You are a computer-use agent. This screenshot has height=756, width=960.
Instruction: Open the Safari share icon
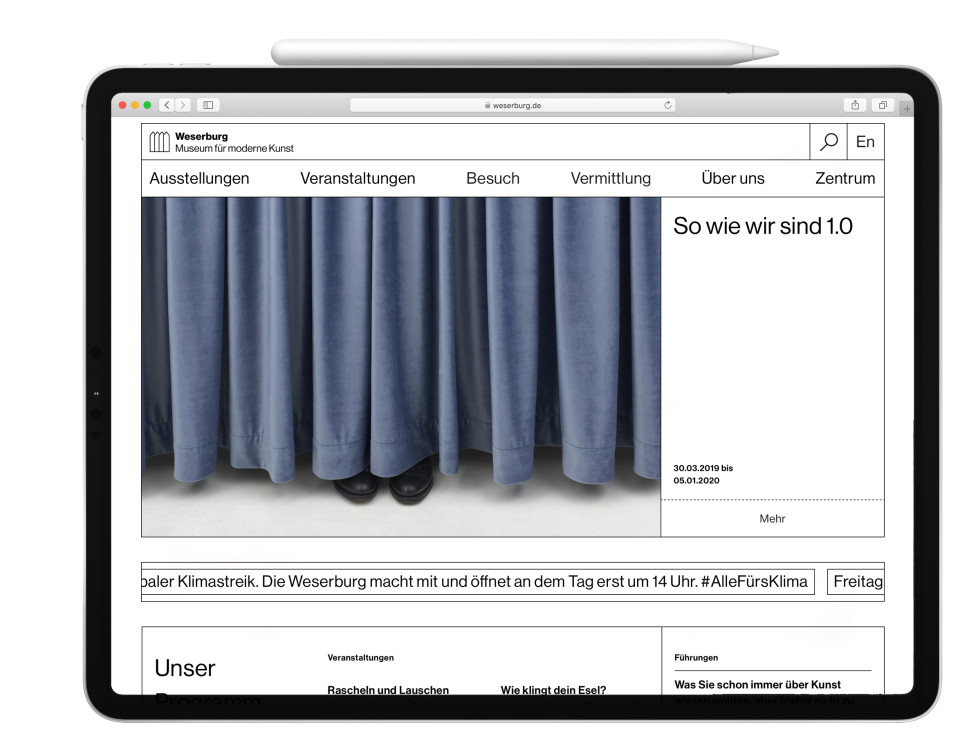coord(857,105)
